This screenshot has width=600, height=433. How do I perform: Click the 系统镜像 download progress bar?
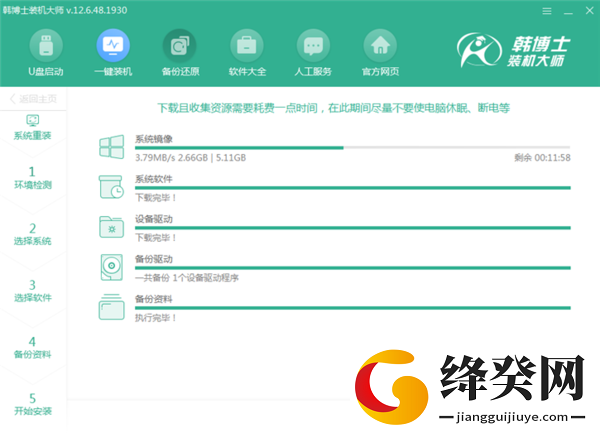tap(352, 148)
